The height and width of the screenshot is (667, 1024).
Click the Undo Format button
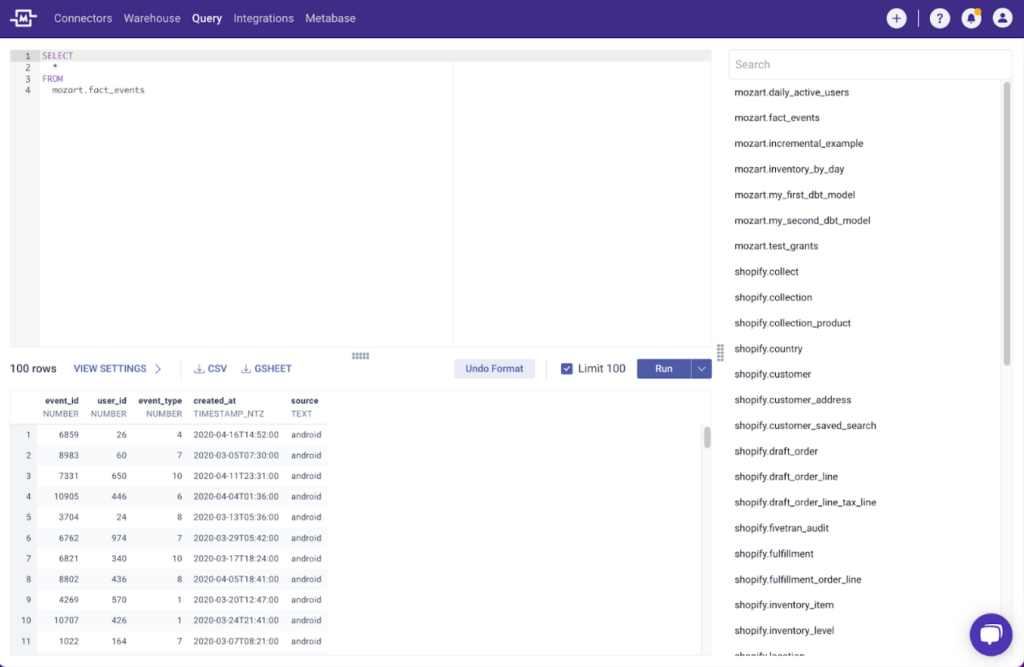point(494,368)
